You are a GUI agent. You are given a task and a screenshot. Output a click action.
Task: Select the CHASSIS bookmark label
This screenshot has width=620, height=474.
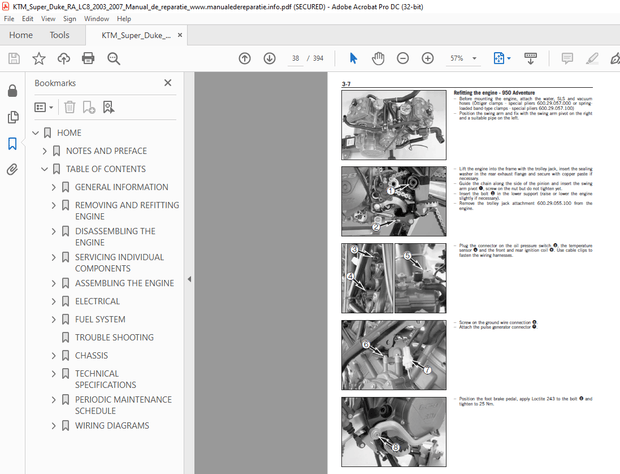91,356
